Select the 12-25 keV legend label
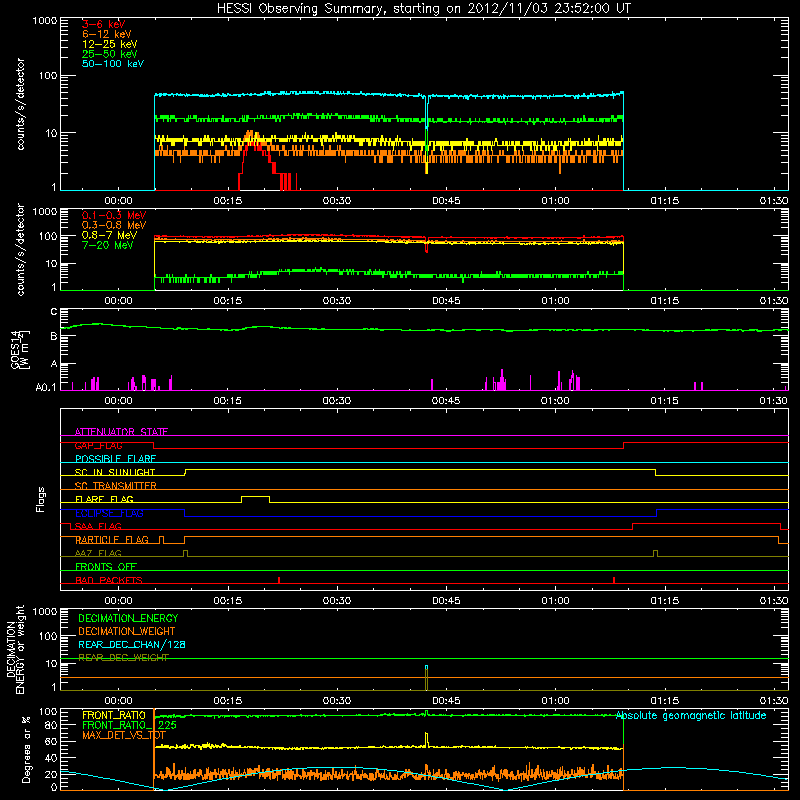The height and width of the screenshot is (800, 800). [110, 44]
